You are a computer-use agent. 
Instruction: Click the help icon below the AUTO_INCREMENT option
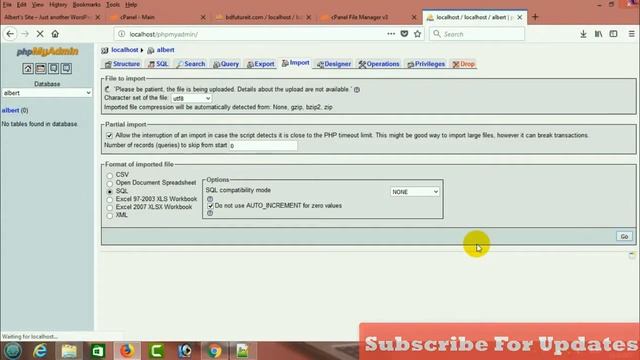[210, 213]
